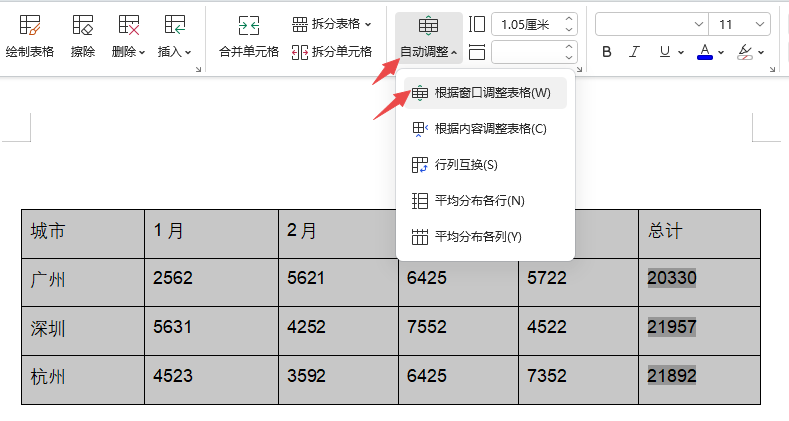789x421 pixels.
Task: Open the Delete (删除) table menu
Action: coord(128,37)
